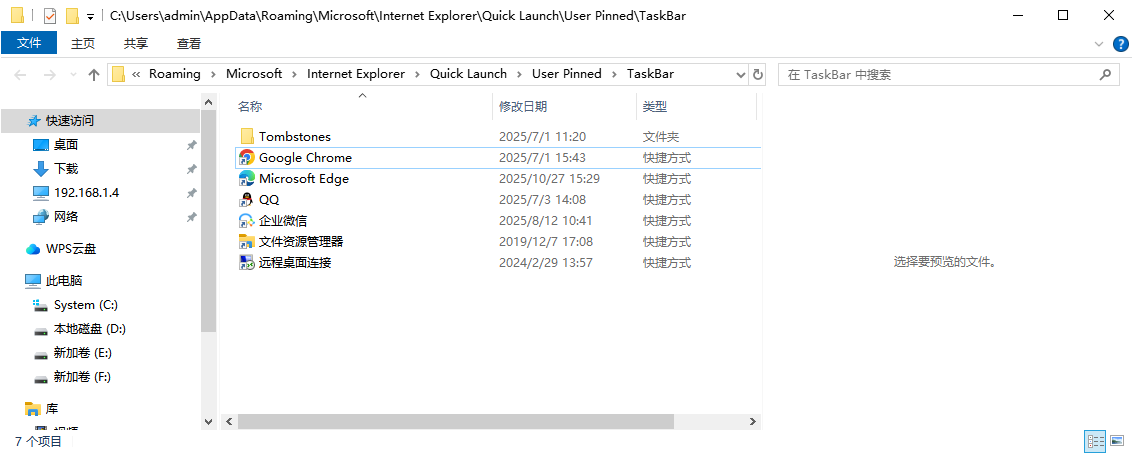Select the Google Chrome shortcut icon

[x=247, y=158]
